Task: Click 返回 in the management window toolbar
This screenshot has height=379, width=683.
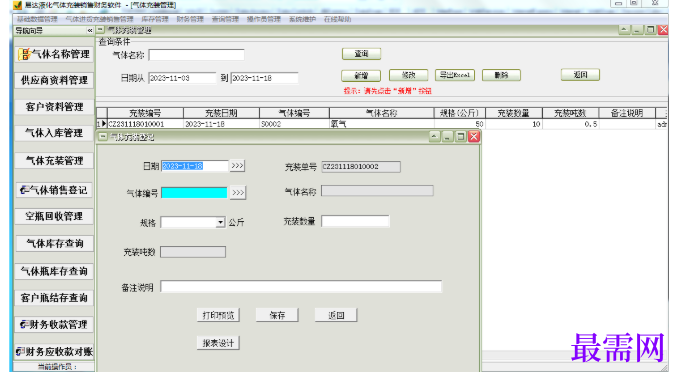Action: tap(580, 75)
